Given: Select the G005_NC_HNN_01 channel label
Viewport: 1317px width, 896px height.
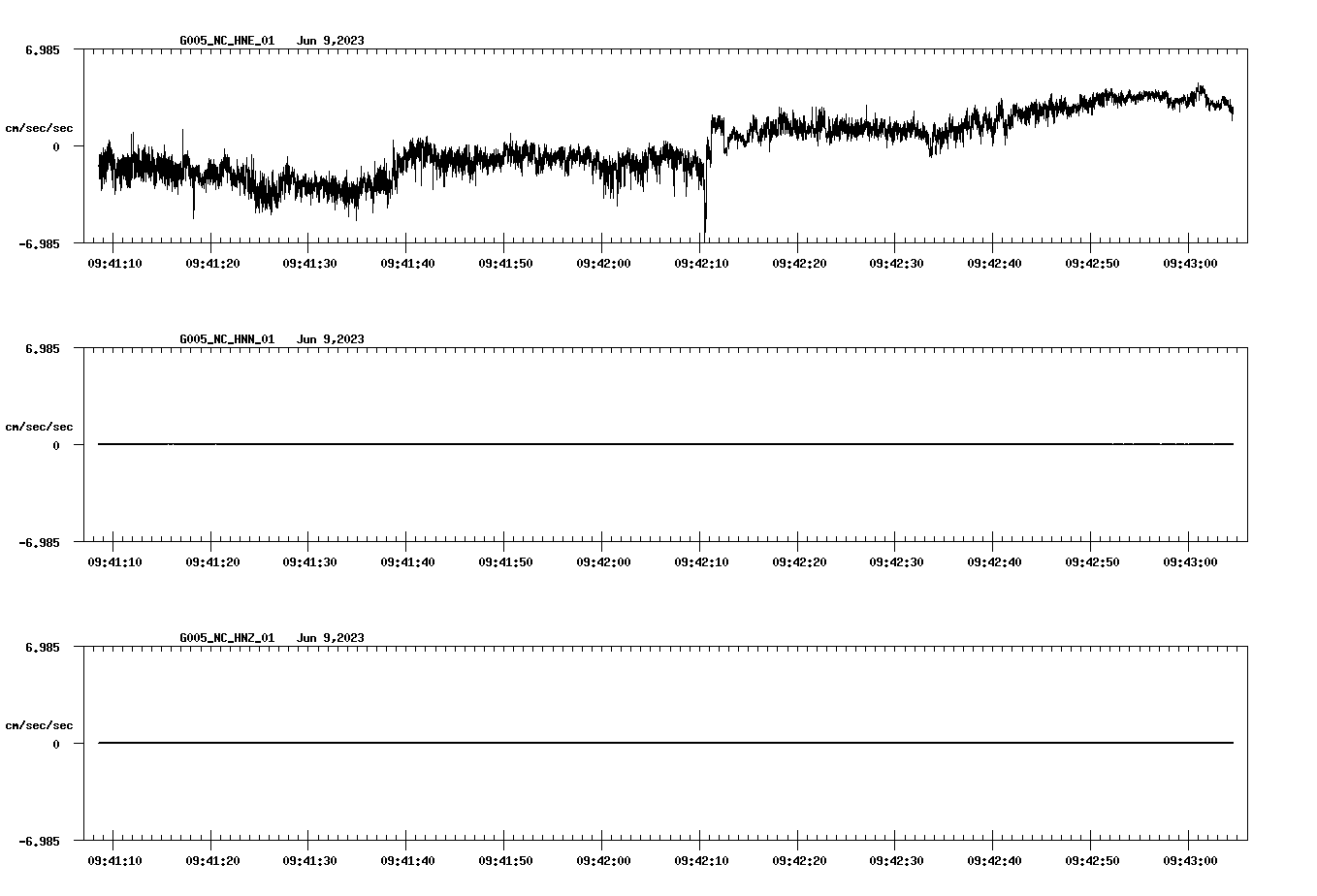Looking at the screenshot, I should [x=225, y=338].
